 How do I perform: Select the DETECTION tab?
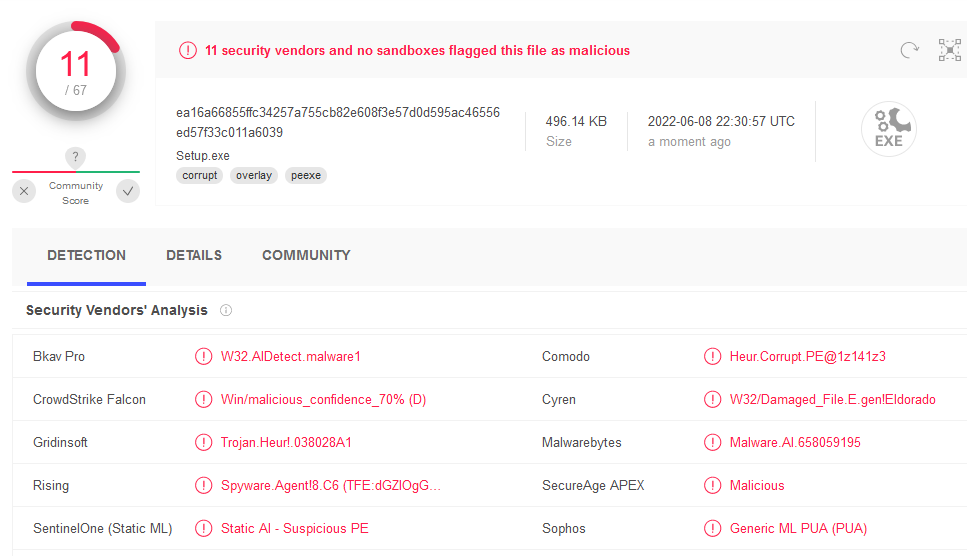pyautogui.click(x=86, y=255)
